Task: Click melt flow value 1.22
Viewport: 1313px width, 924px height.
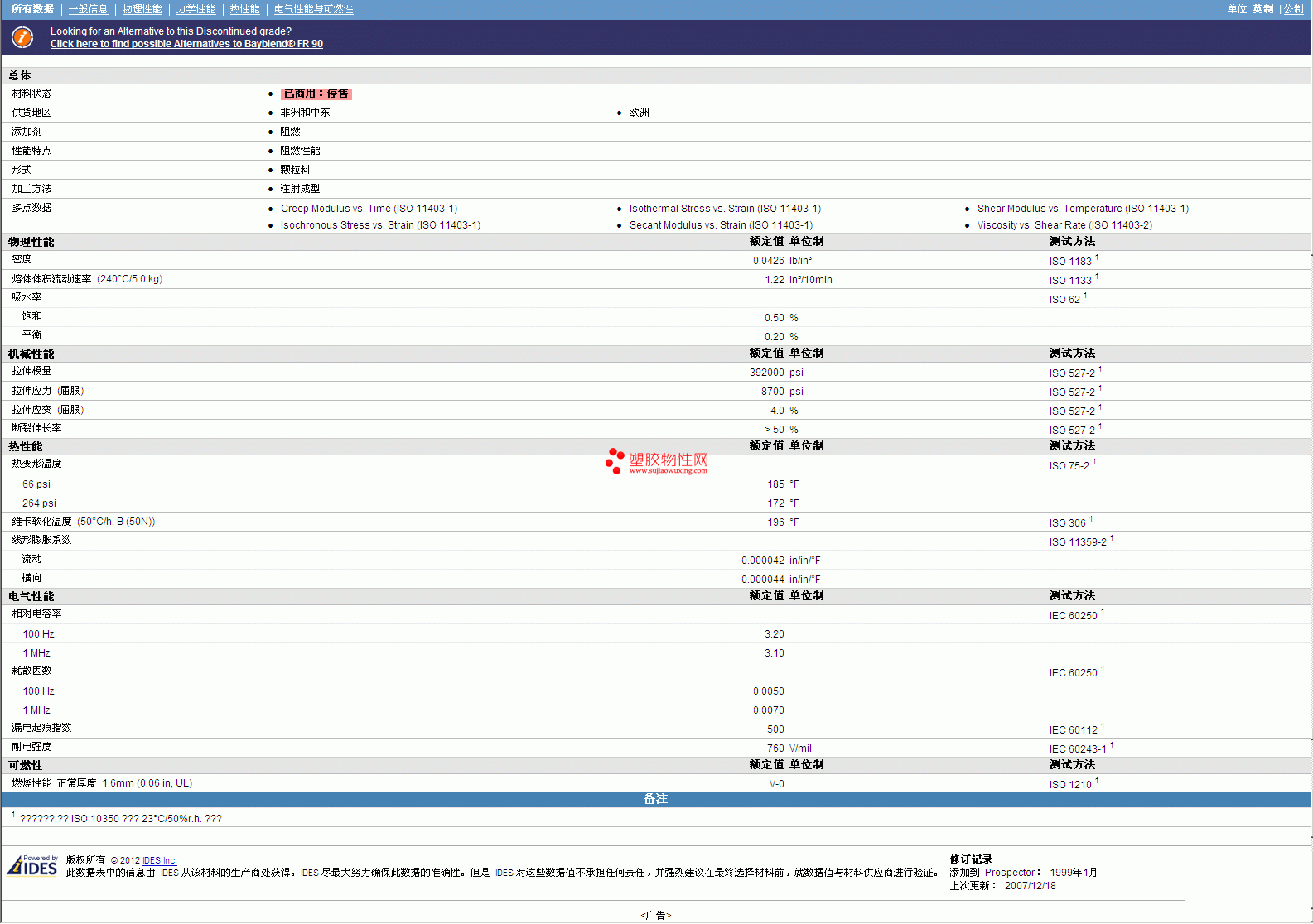Action: click(775, 280)
